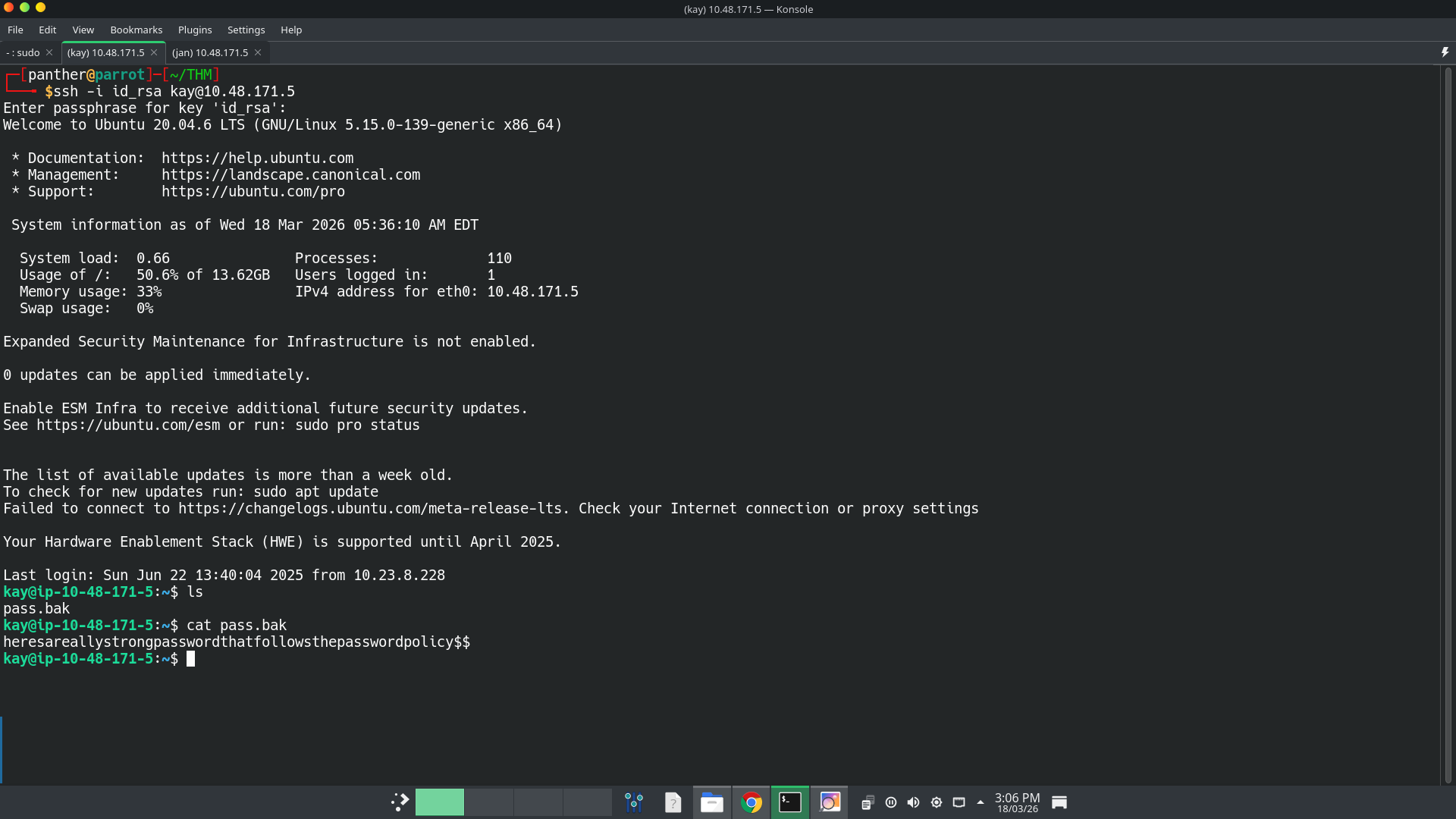The image size is (1456, 819).
Task: Expand the hidden system tray icons arrow
Action: coord(981,802)
